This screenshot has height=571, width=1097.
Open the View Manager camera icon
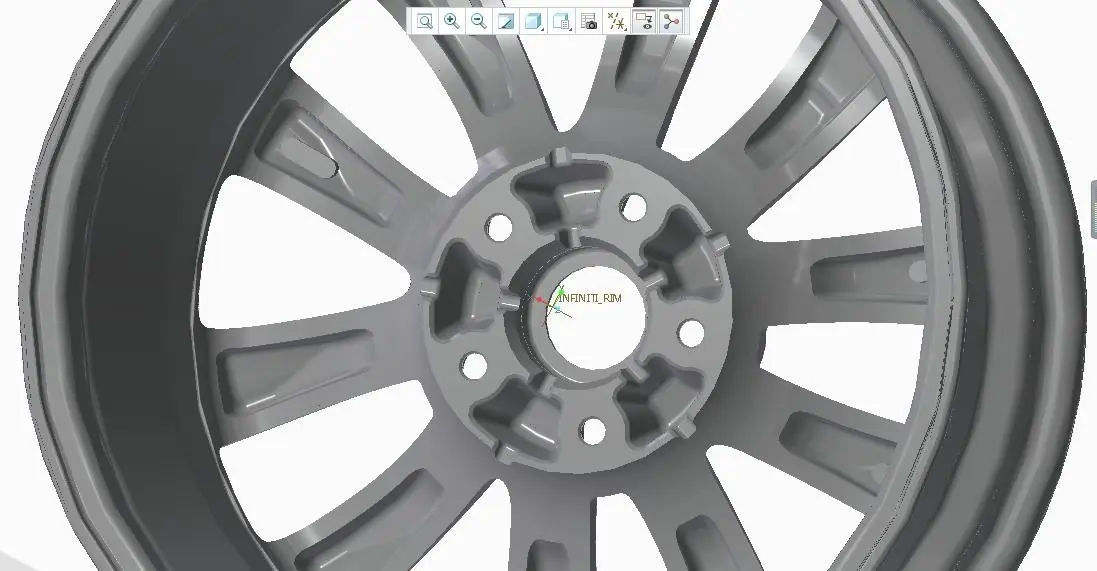[x=589, y=21]
